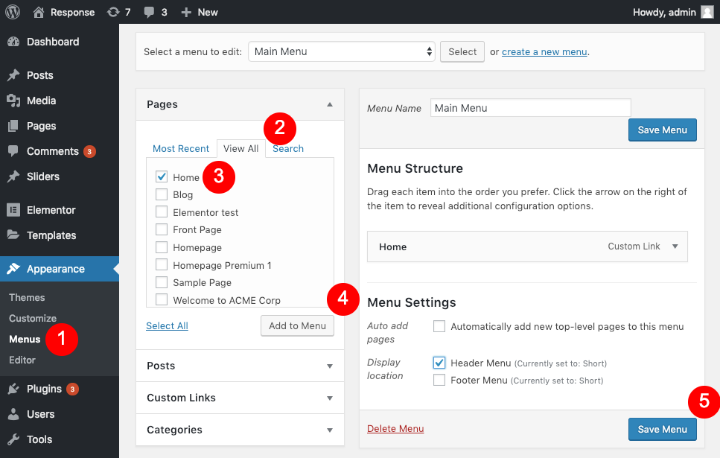Uncheck the Home page checkbox
Screen dimensions: 720x458
161,177
